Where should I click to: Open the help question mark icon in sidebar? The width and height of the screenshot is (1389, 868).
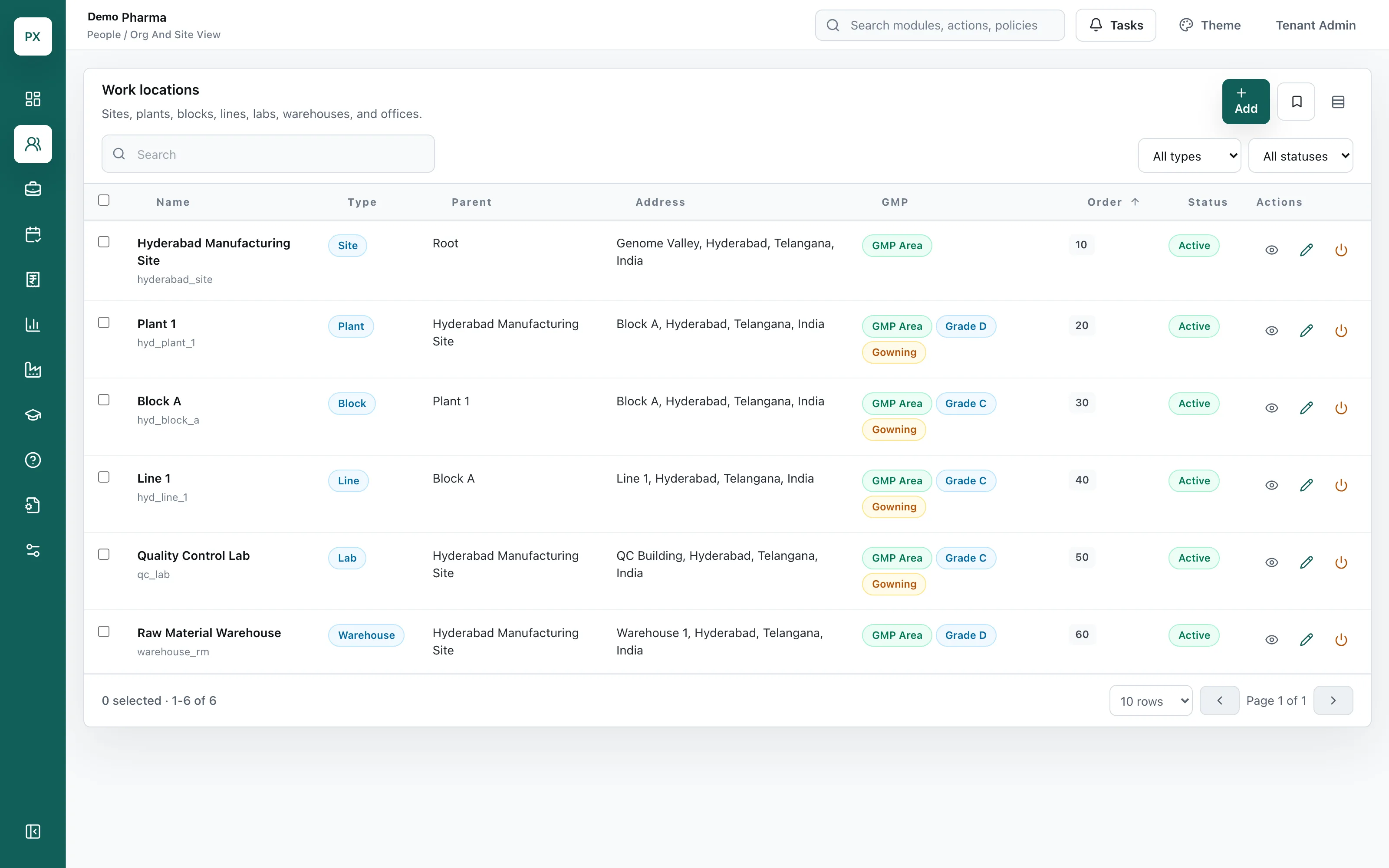33,460
